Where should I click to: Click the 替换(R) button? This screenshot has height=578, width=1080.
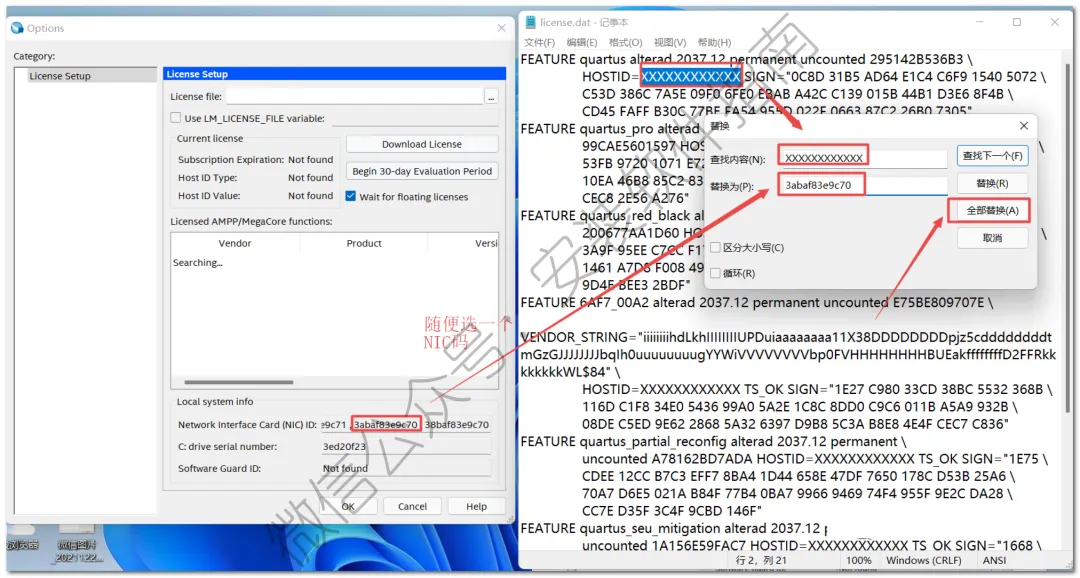point(993,183)
